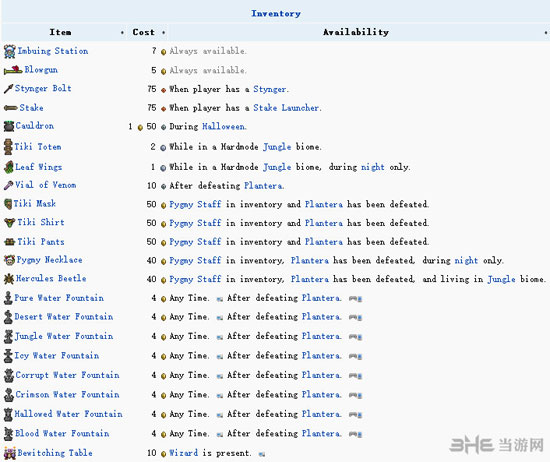
Task: Click the Bewitching Table item icon
Action: pos(10,453)
